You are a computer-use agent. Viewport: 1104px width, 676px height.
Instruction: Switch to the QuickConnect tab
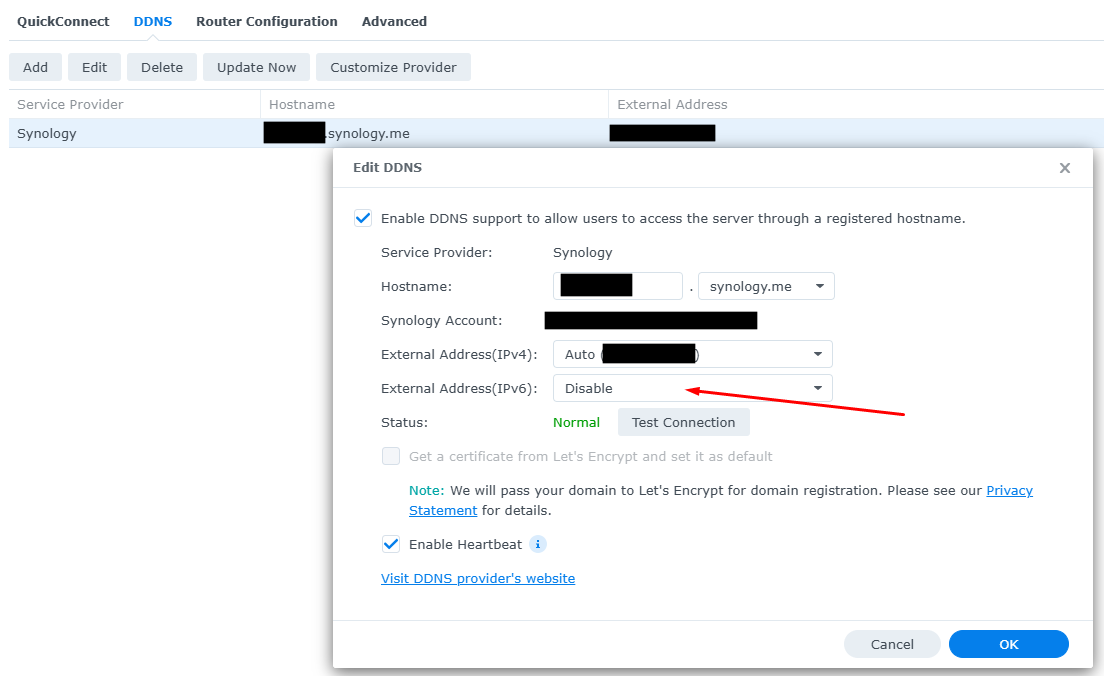coord(63,21)
